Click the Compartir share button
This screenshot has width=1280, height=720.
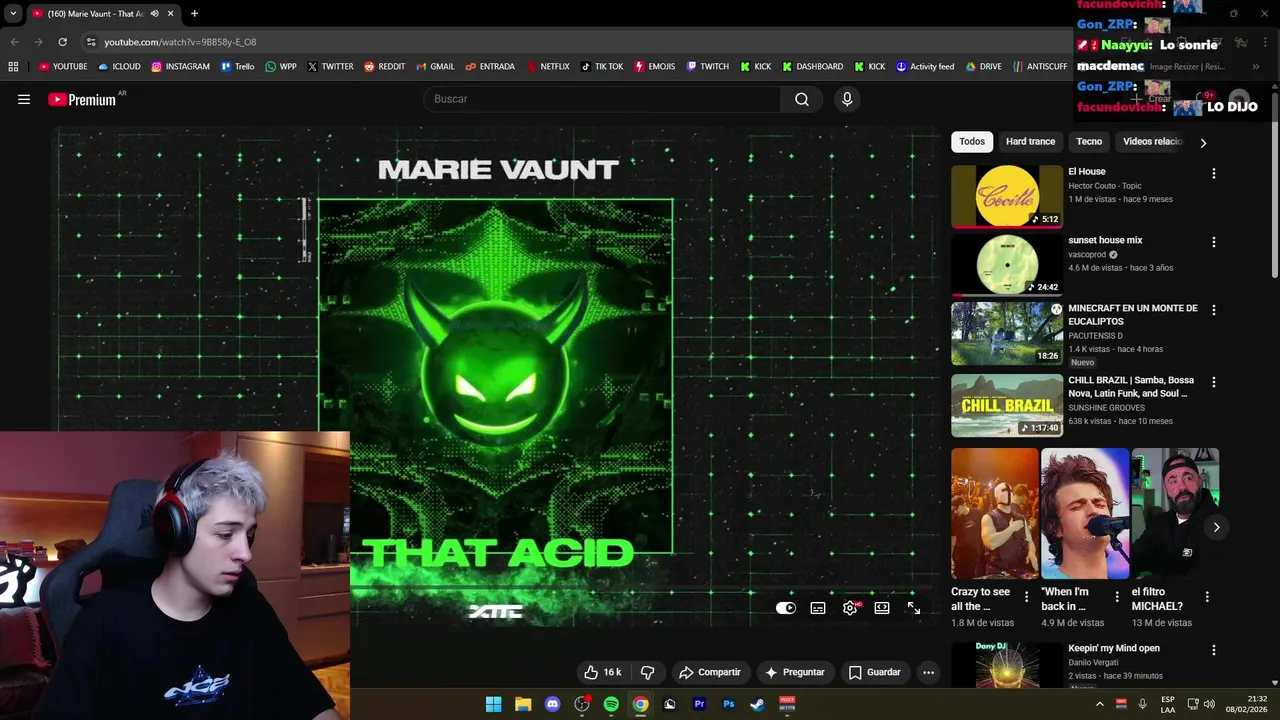pos(709,672)
